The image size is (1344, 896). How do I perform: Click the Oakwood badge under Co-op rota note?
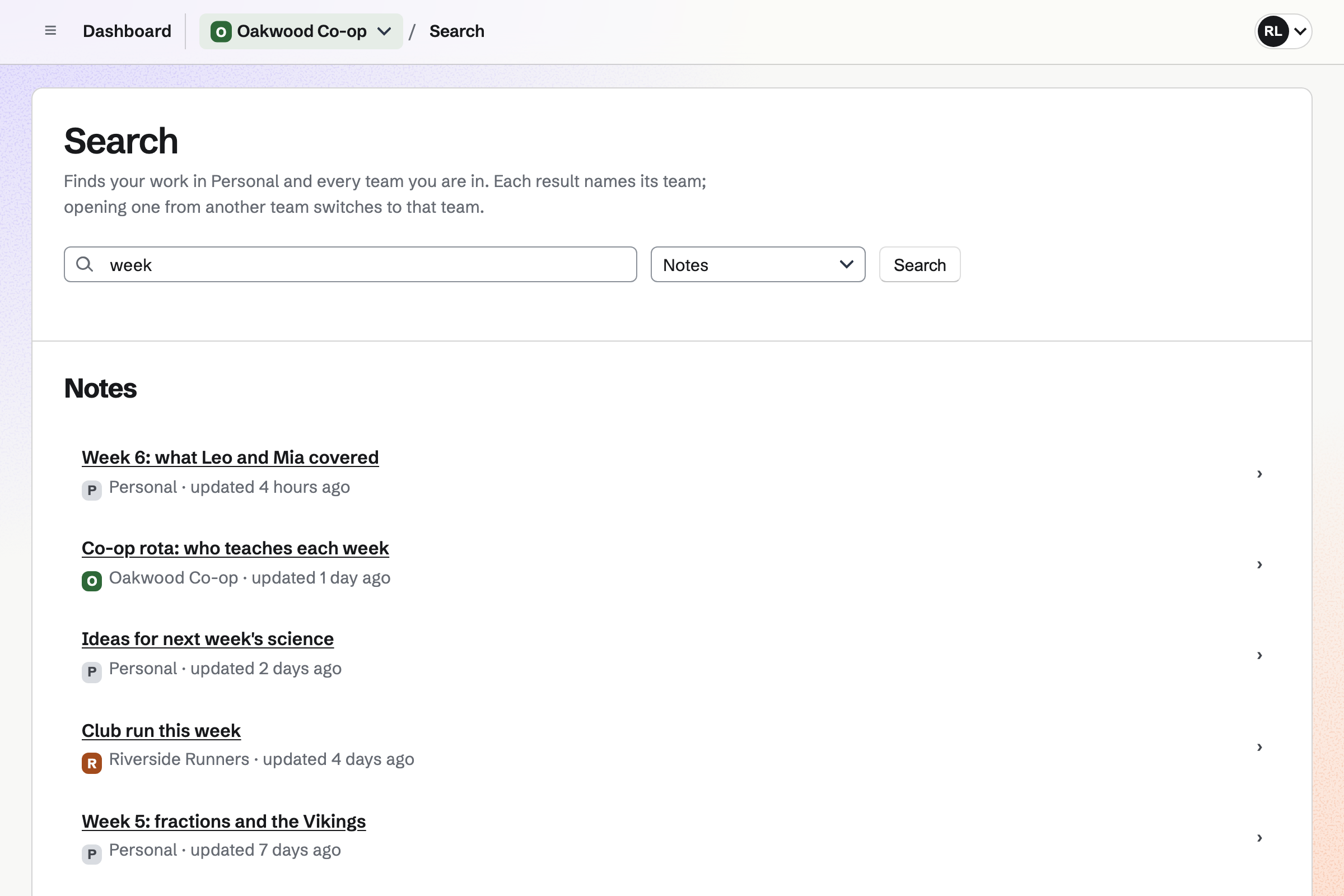coord(91,581)
